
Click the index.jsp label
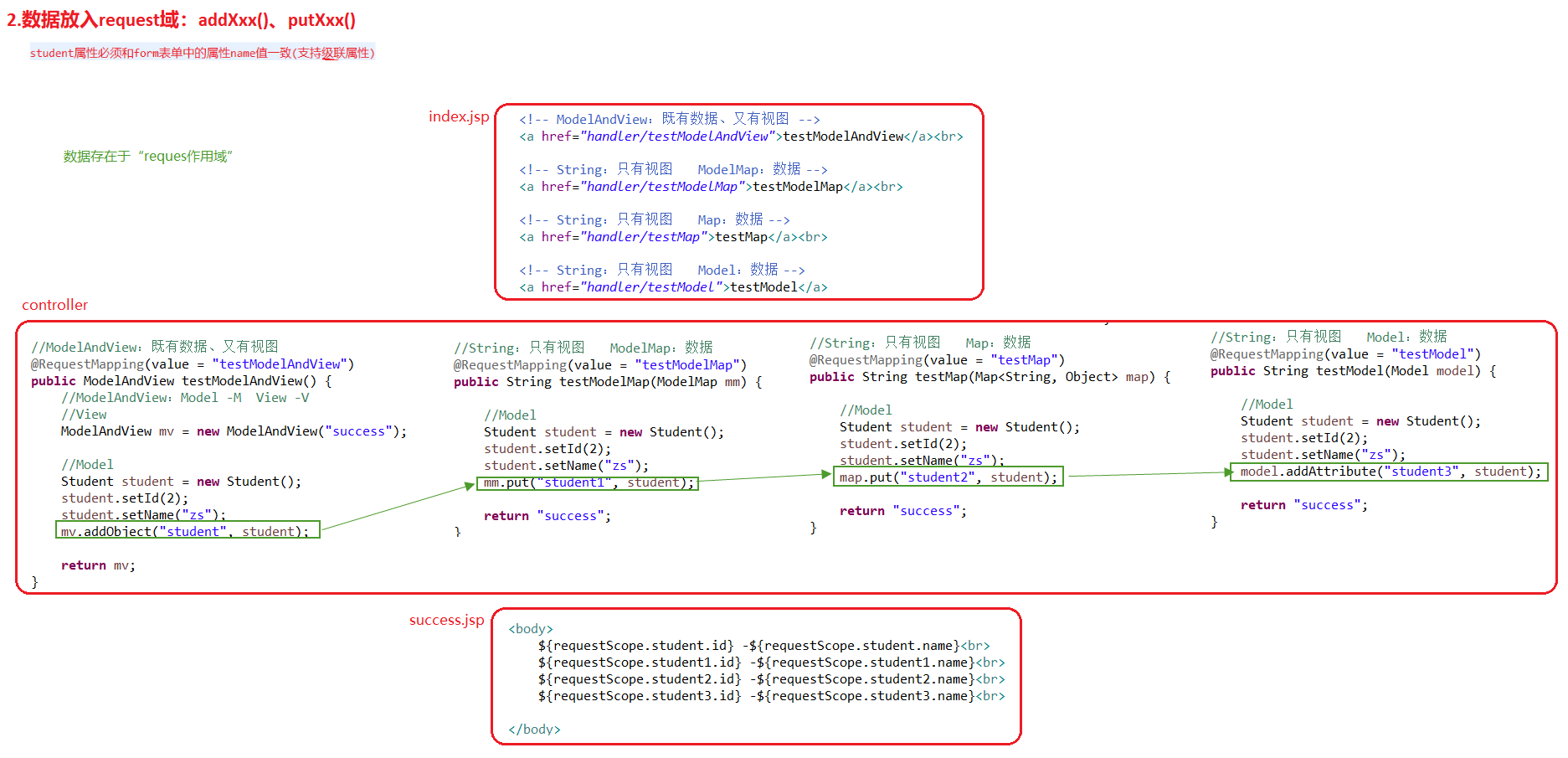pos(458,116)
